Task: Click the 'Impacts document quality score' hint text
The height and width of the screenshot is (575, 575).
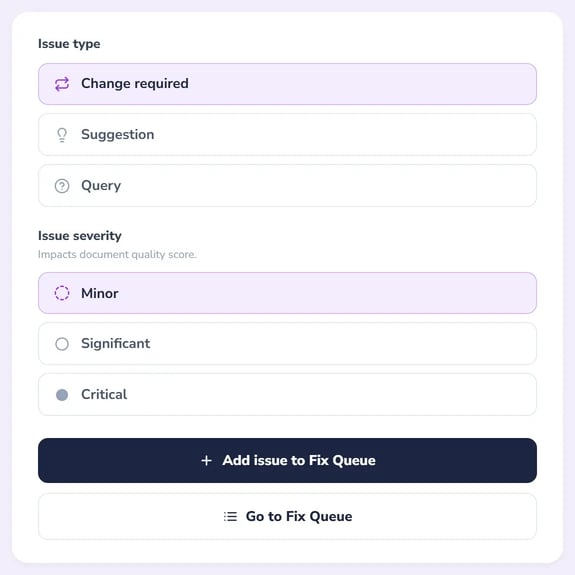Action: coord(117,254)
